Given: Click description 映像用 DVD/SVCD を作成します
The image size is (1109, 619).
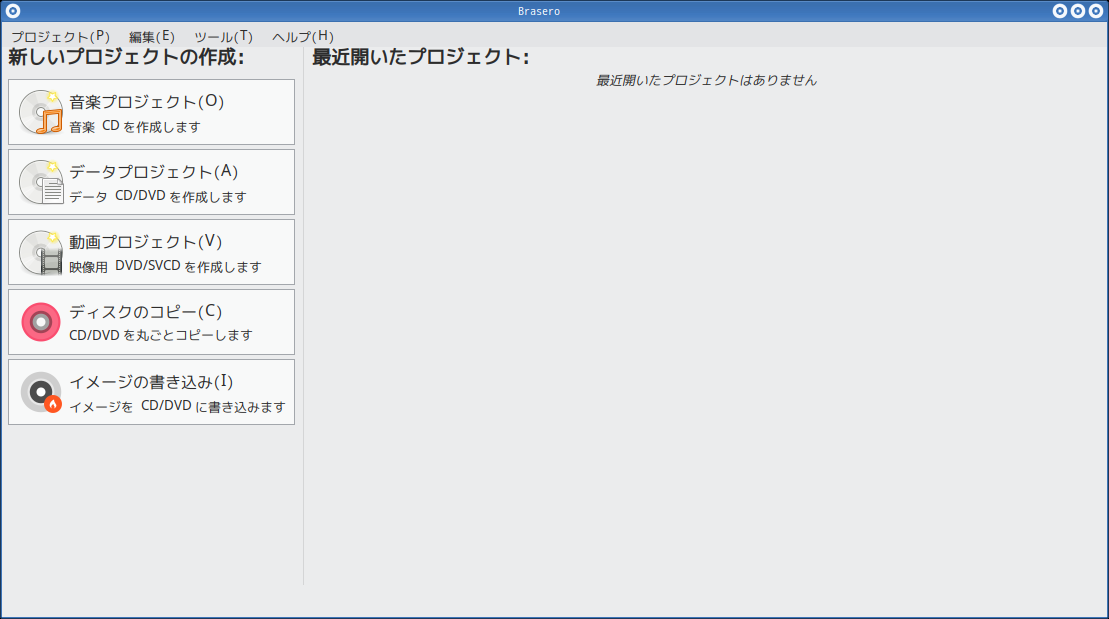Looking at the screenshot, I should pos(166,267).
